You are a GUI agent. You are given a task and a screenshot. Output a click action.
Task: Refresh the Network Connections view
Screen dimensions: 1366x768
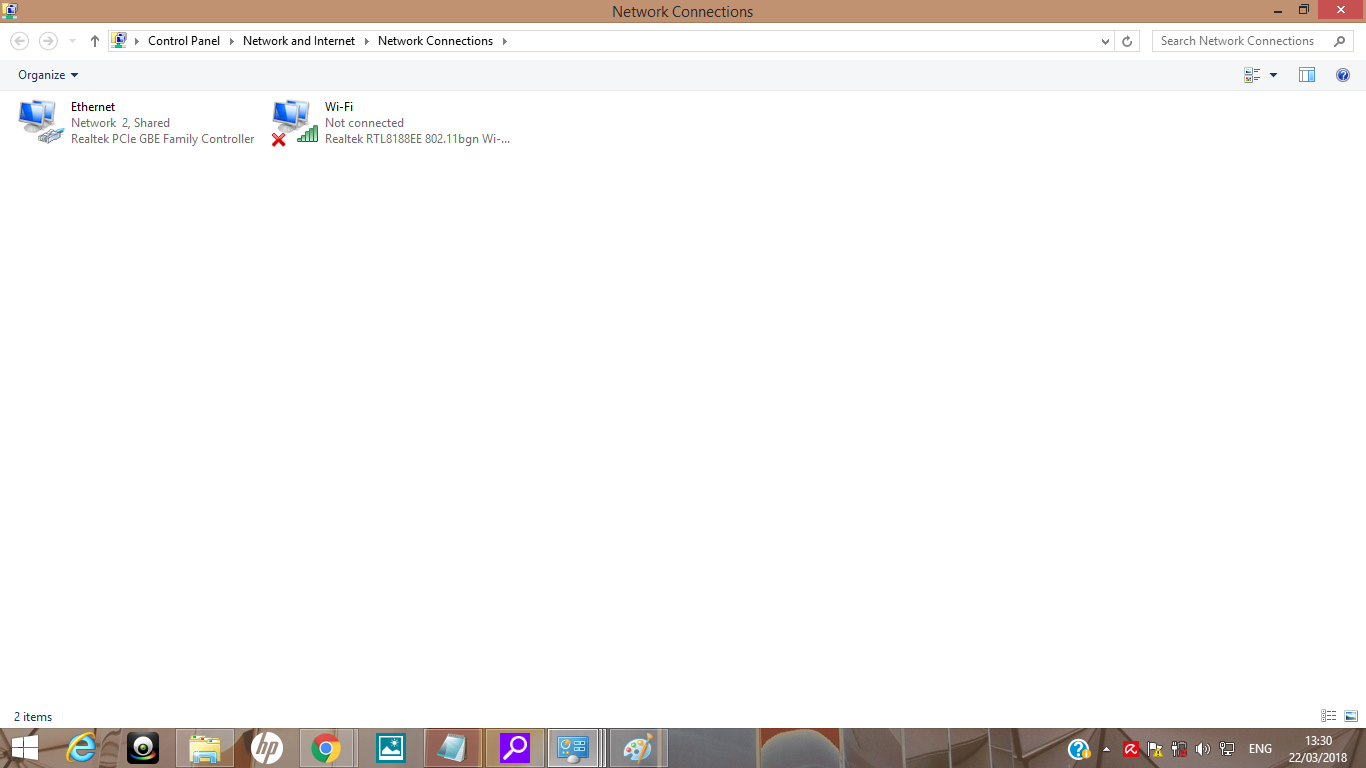pyautogui.click(x=1127, y=41)
